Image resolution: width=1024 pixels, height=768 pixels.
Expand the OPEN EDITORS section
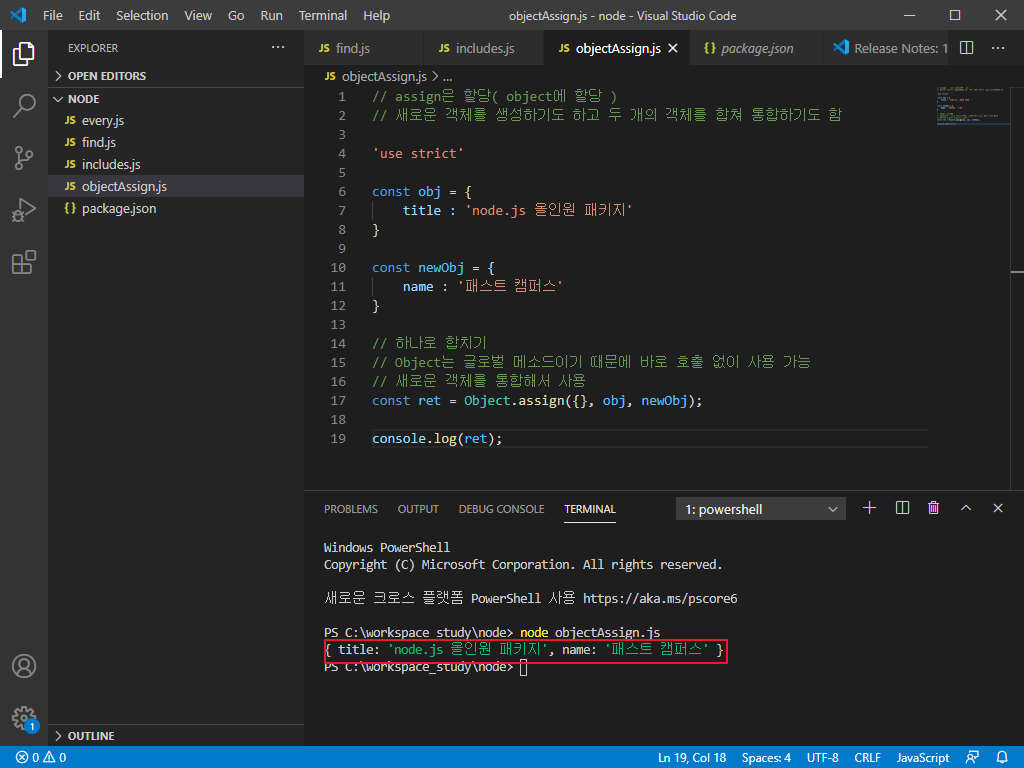click(x=176, y=76)
